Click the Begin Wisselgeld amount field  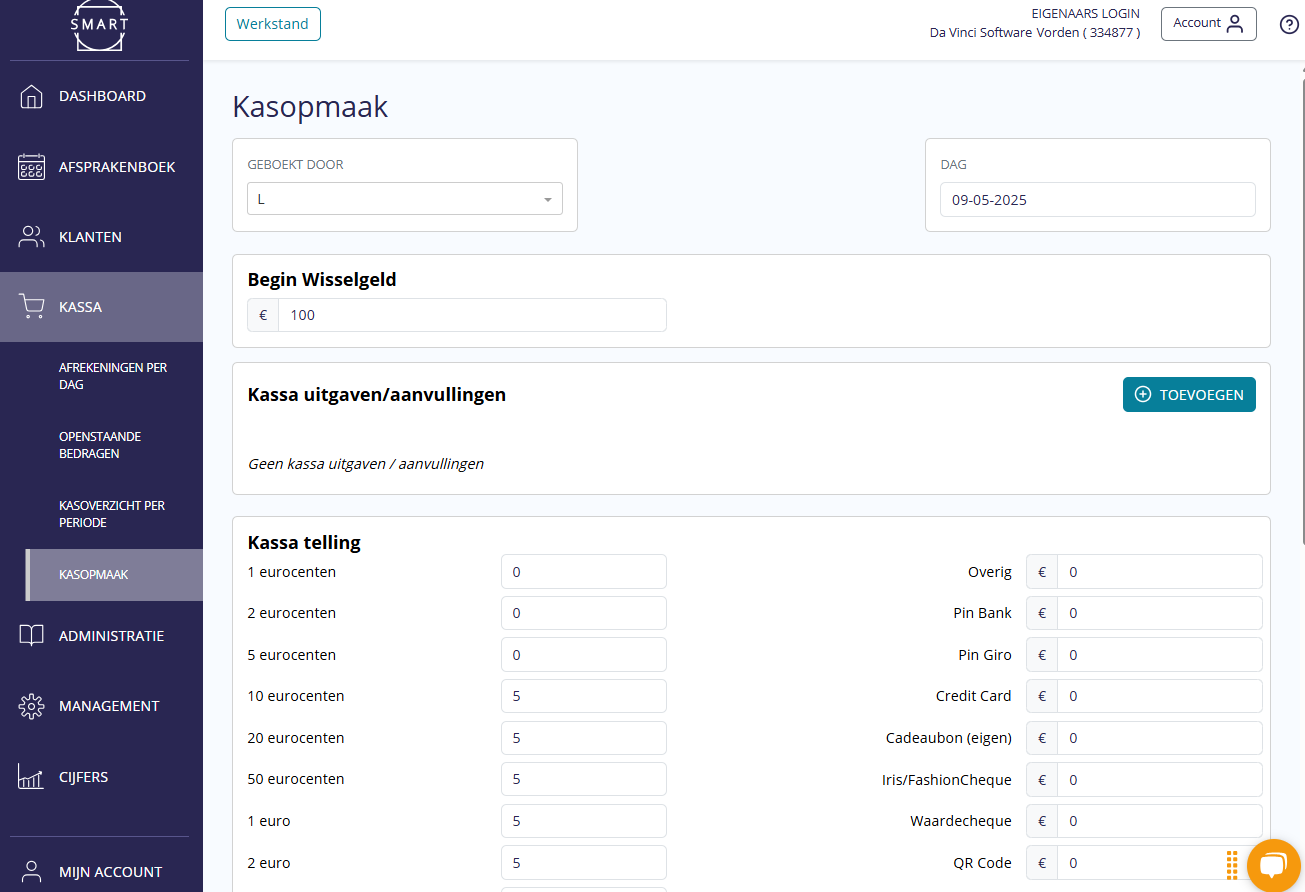(x=471, y=315)
